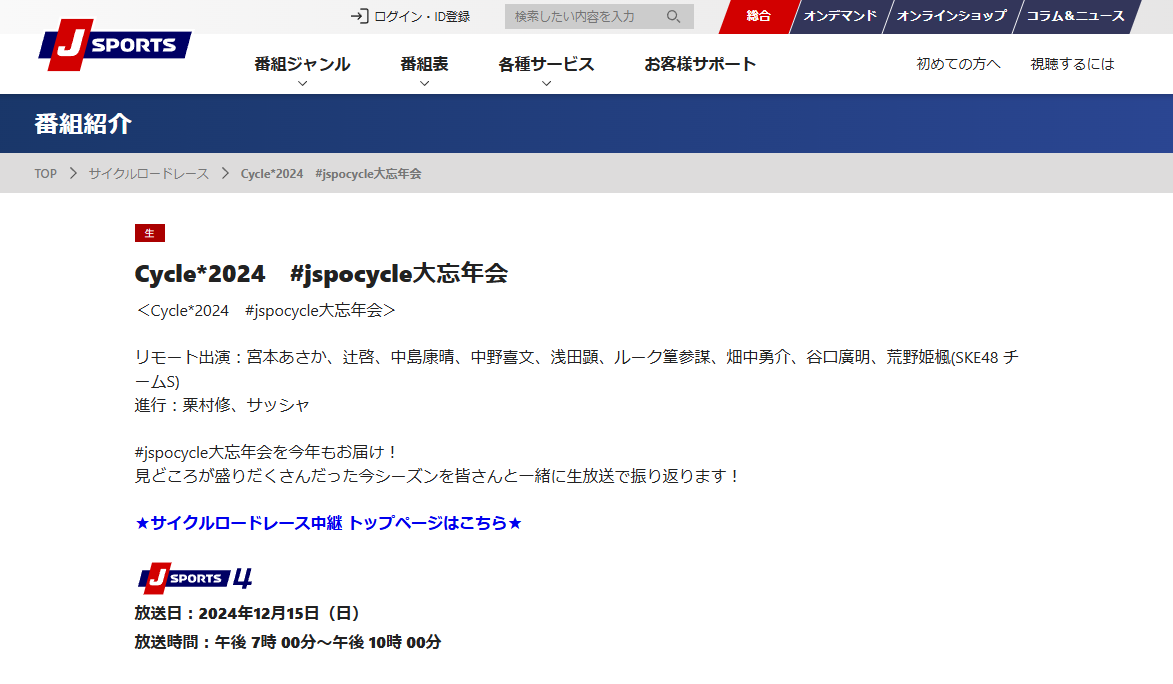1173x684 pixels.
Task: Open 視聴するには link
Action: (x=1072, y=64)
